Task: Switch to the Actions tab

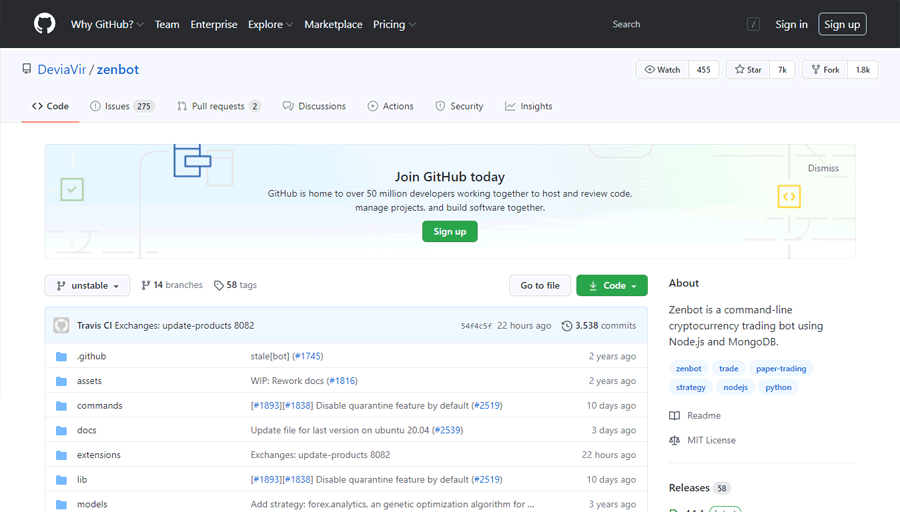Action: point(390,106)
